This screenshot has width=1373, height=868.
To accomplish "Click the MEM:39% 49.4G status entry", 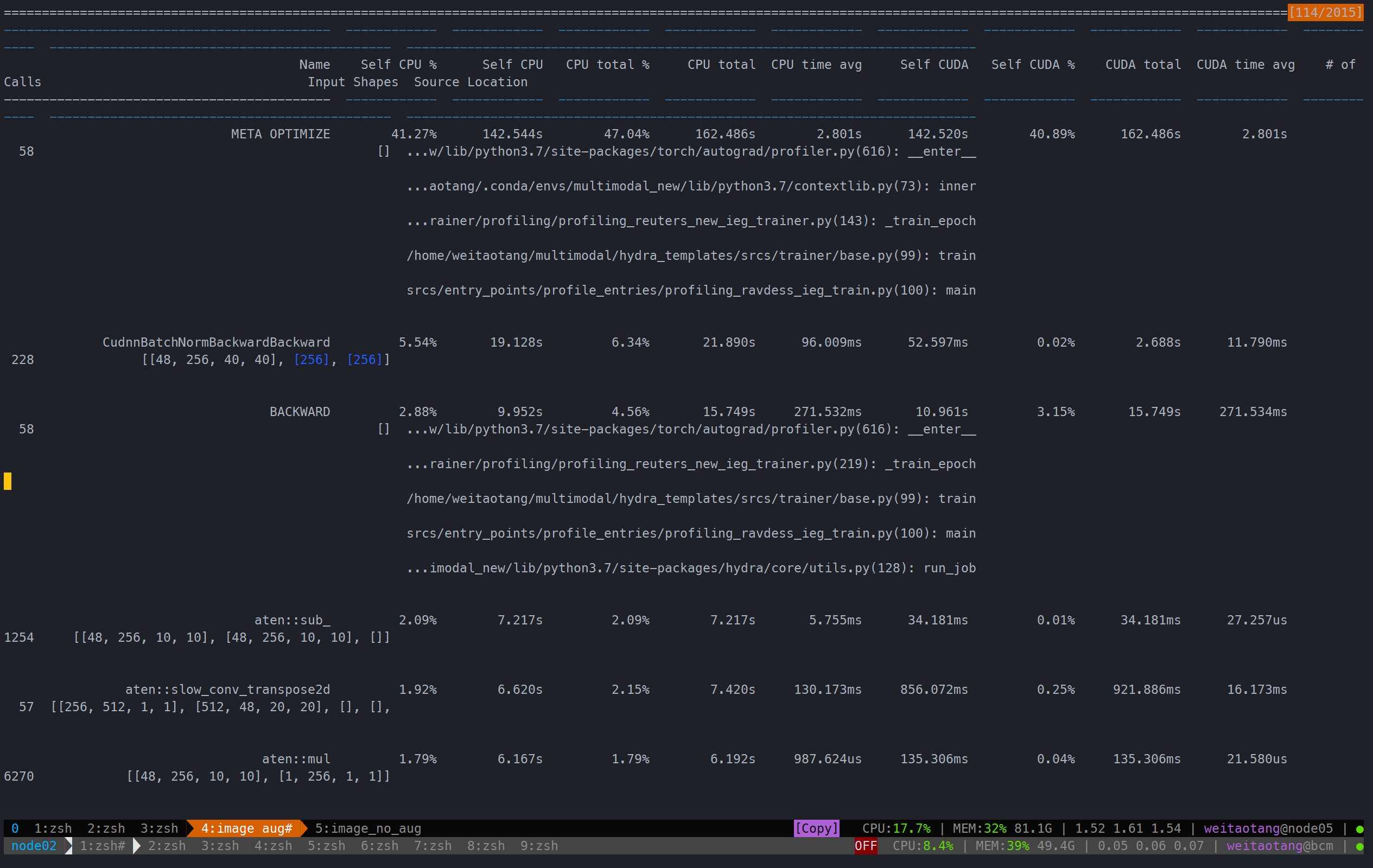I will tap(1025, 846).
